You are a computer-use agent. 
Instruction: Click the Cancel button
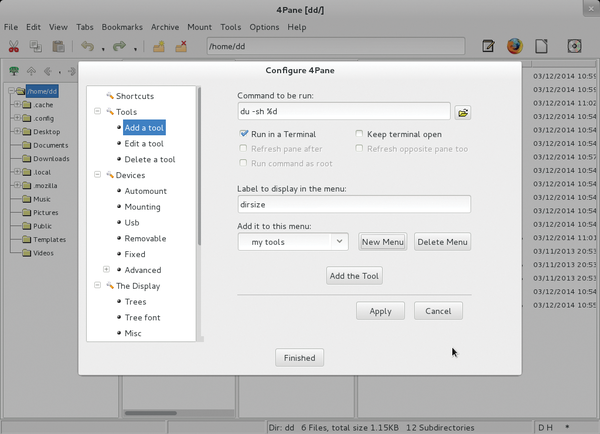click(x=438, y=311)
